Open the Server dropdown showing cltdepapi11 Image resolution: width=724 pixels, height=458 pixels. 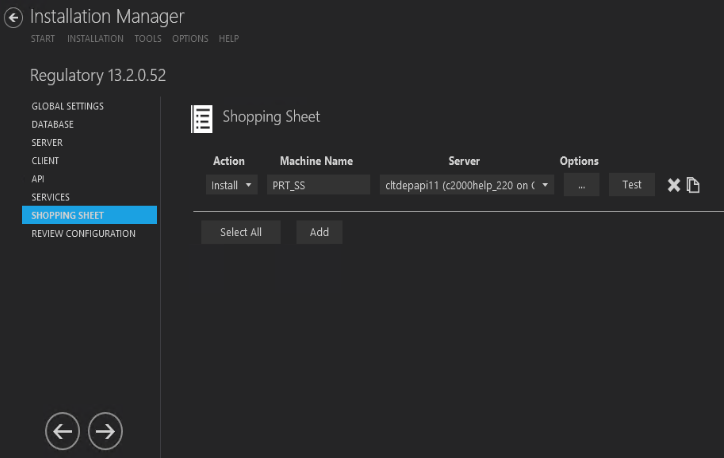pyautogui.click(x=467, y=185)
